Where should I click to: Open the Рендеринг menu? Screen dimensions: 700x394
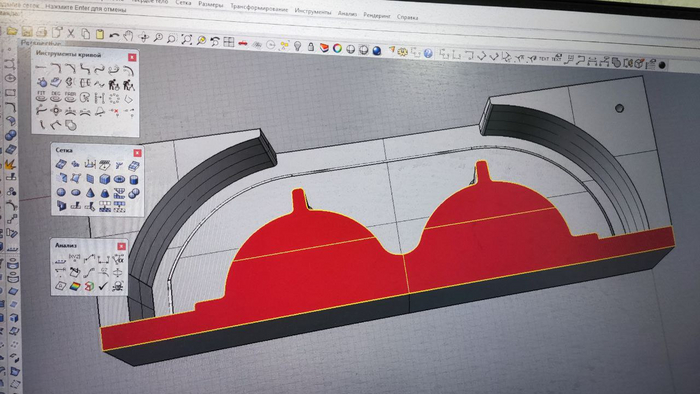(x=377, y=16)
